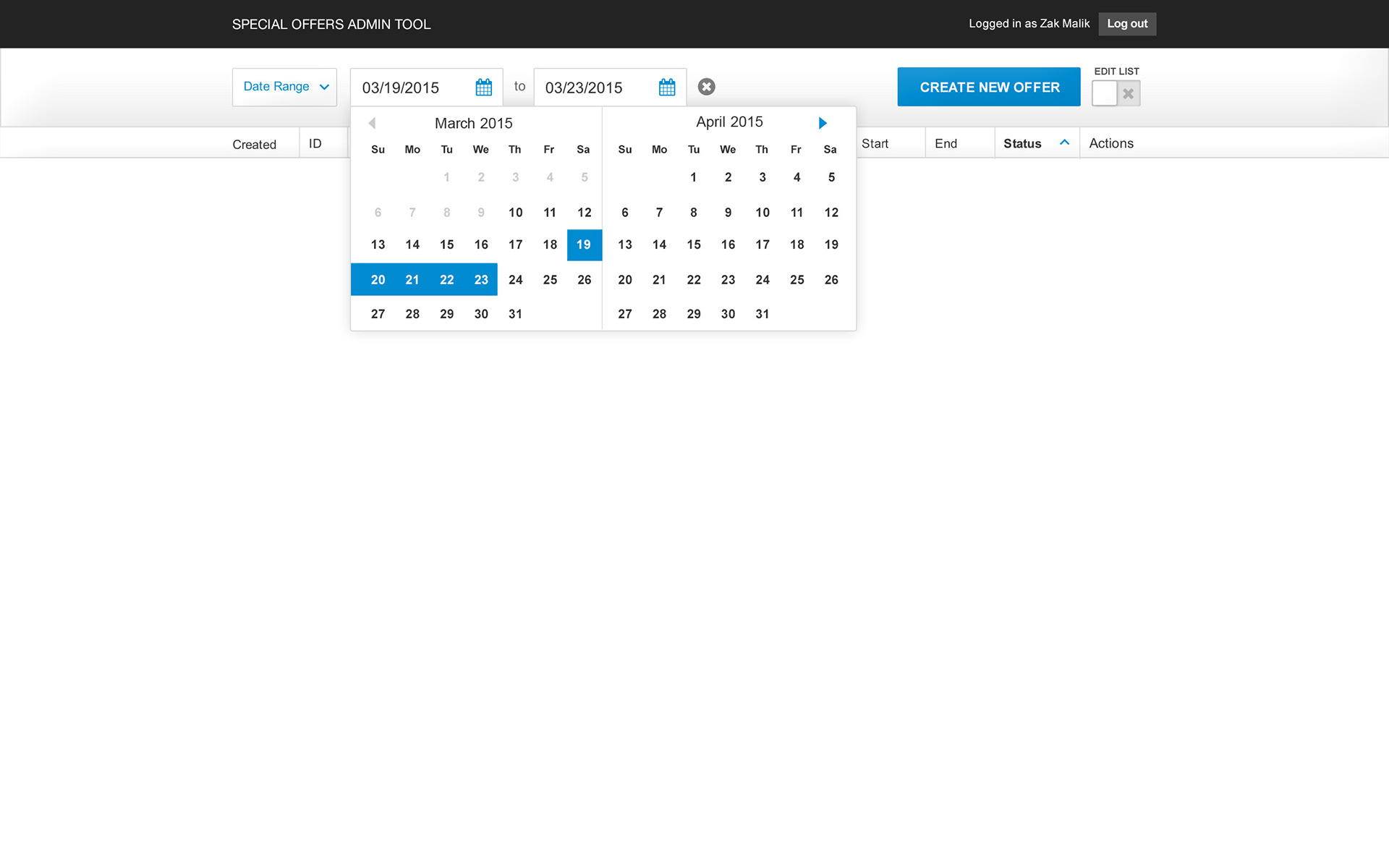
Task: Go to previous month with left arrow
Action: (372, 123)
